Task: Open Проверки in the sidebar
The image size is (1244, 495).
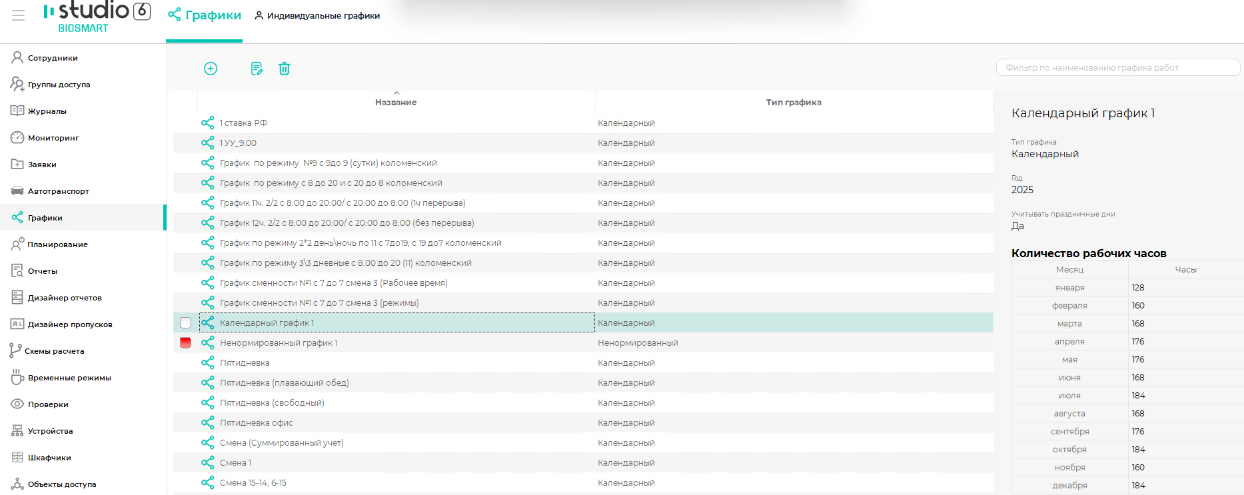Action: coord(48,404)
